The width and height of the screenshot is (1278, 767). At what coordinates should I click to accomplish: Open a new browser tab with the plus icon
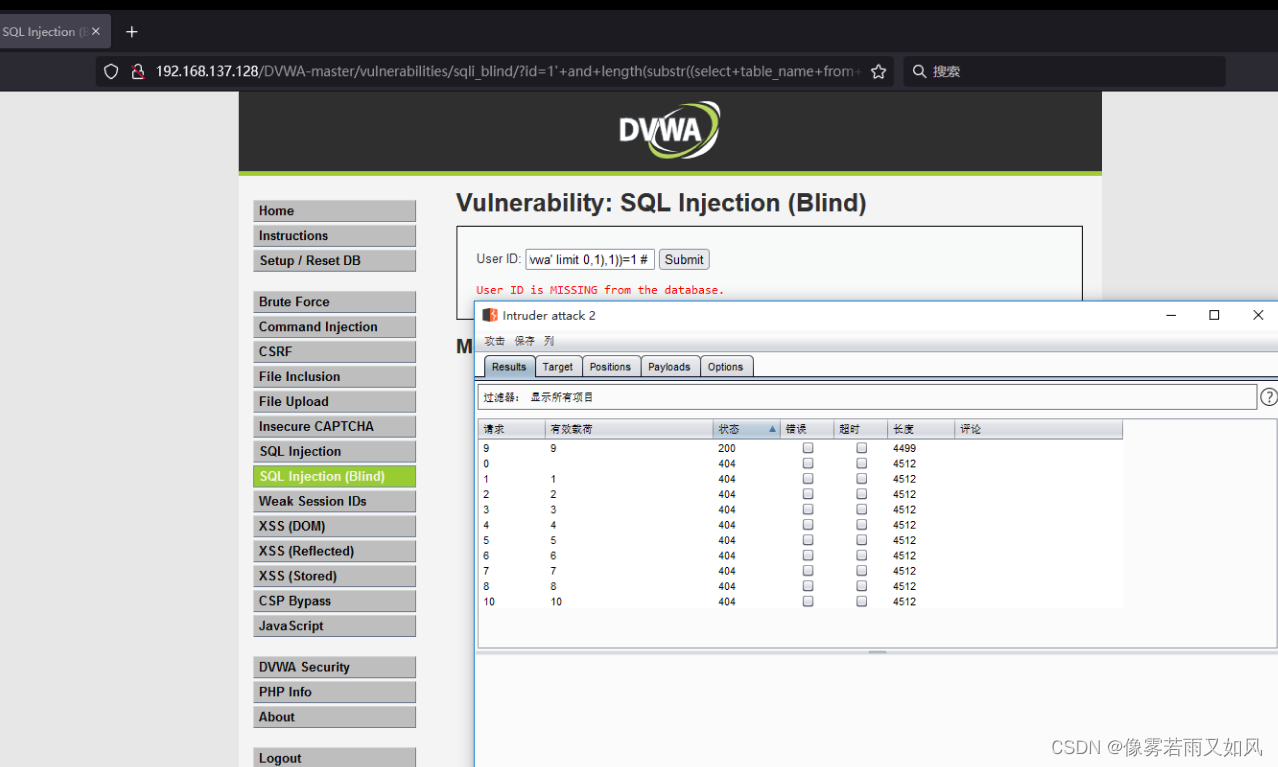coord(131,31)
